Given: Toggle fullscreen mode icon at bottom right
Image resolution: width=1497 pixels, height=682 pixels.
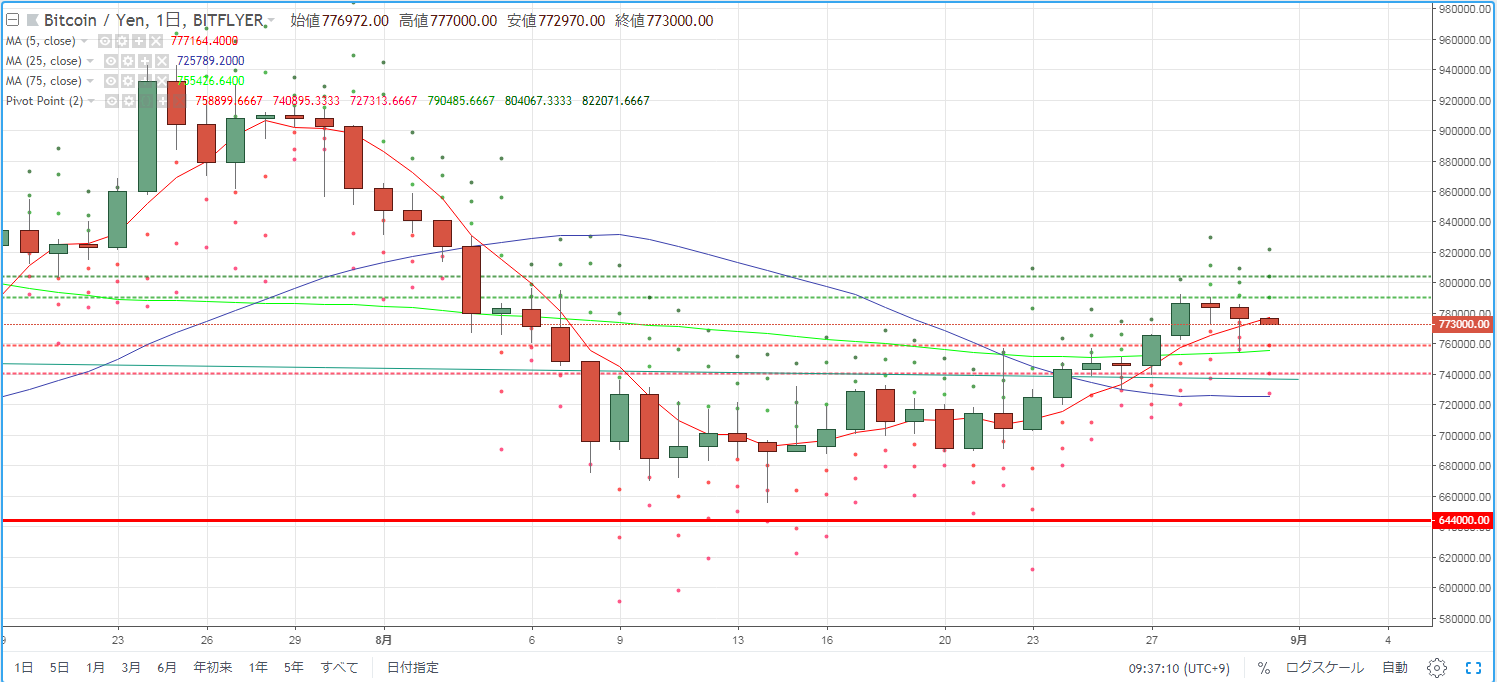Looking at the screenshot, I should pos(1473,667).
